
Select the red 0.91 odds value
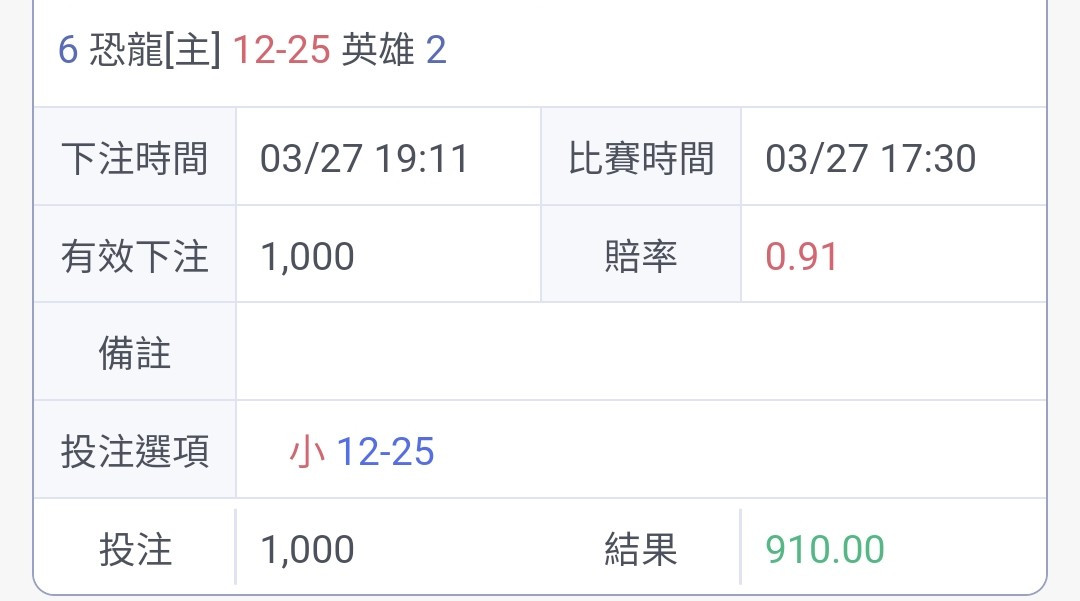click(801, 256)
